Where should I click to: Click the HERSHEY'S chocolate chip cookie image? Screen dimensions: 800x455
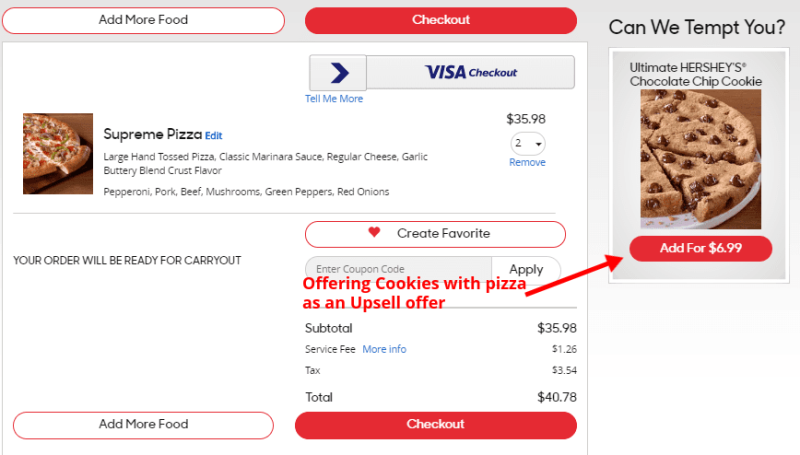click(x=701, y=159)
